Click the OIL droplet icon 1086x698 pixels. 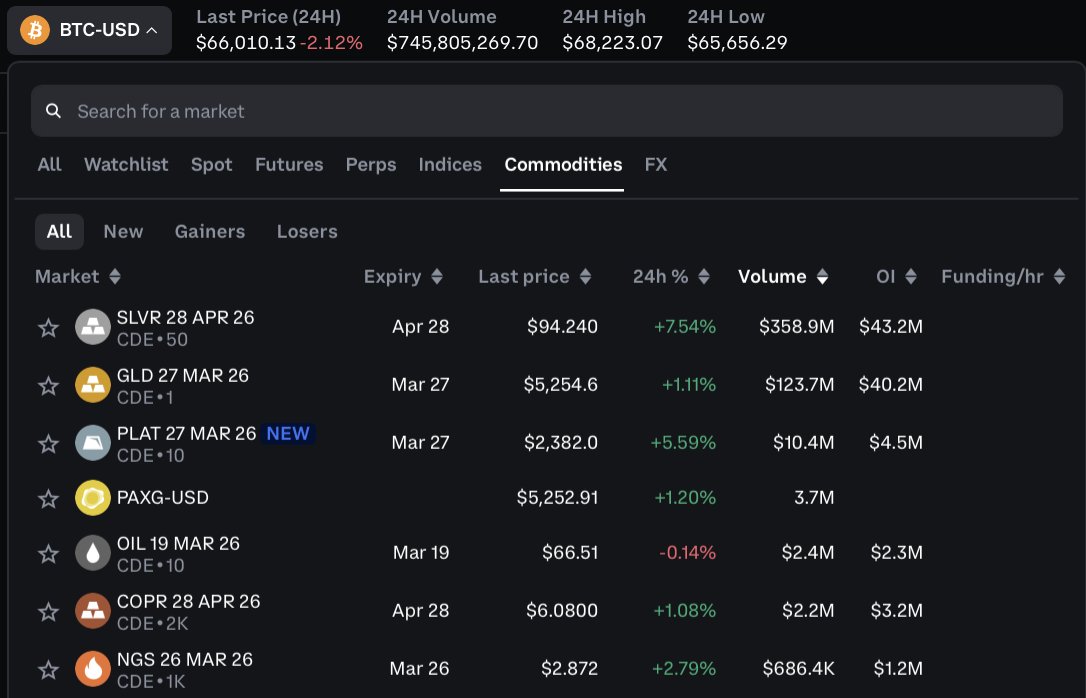pos(93,552)
